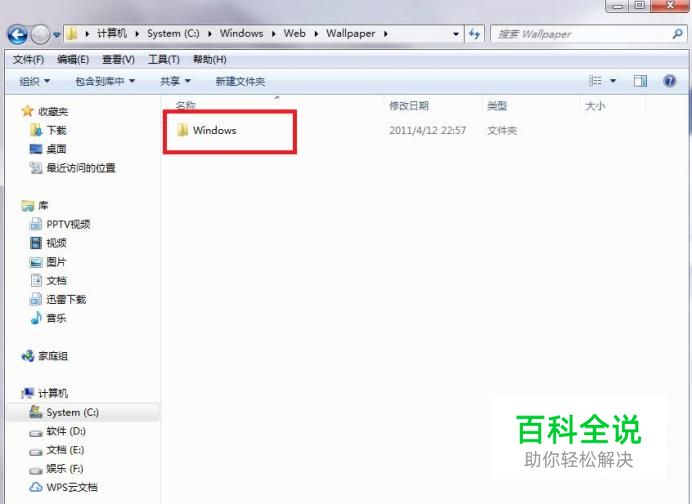This screenshot has height=504, width=692.
Task: Click the folder icon in address bar
Action: click(x=71, y=34)
